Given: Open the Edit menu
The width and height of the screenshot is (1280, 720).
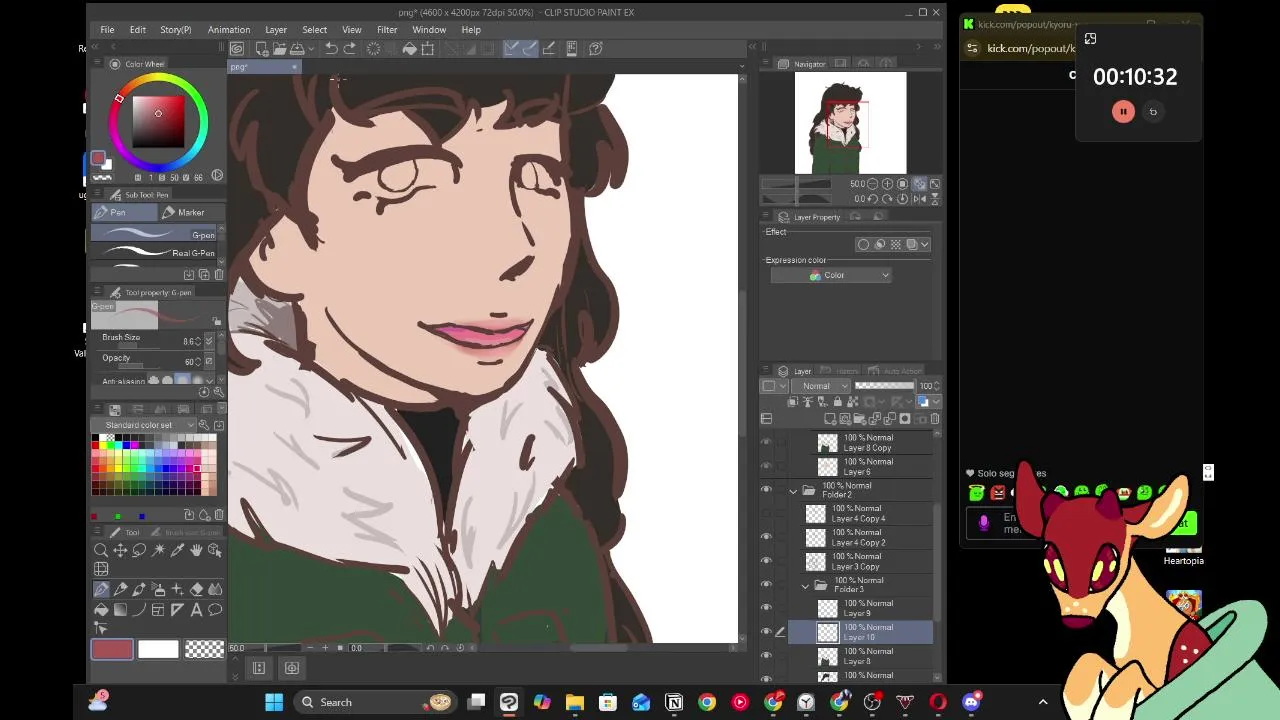Looking at the screenshot, I should 138,30.
